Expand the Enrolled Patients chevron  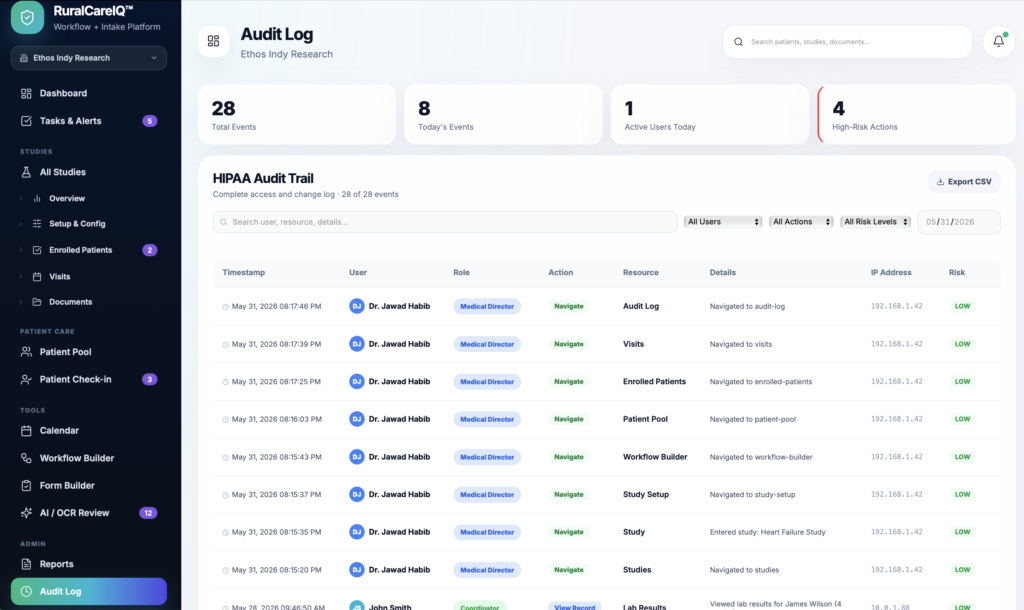21,250
